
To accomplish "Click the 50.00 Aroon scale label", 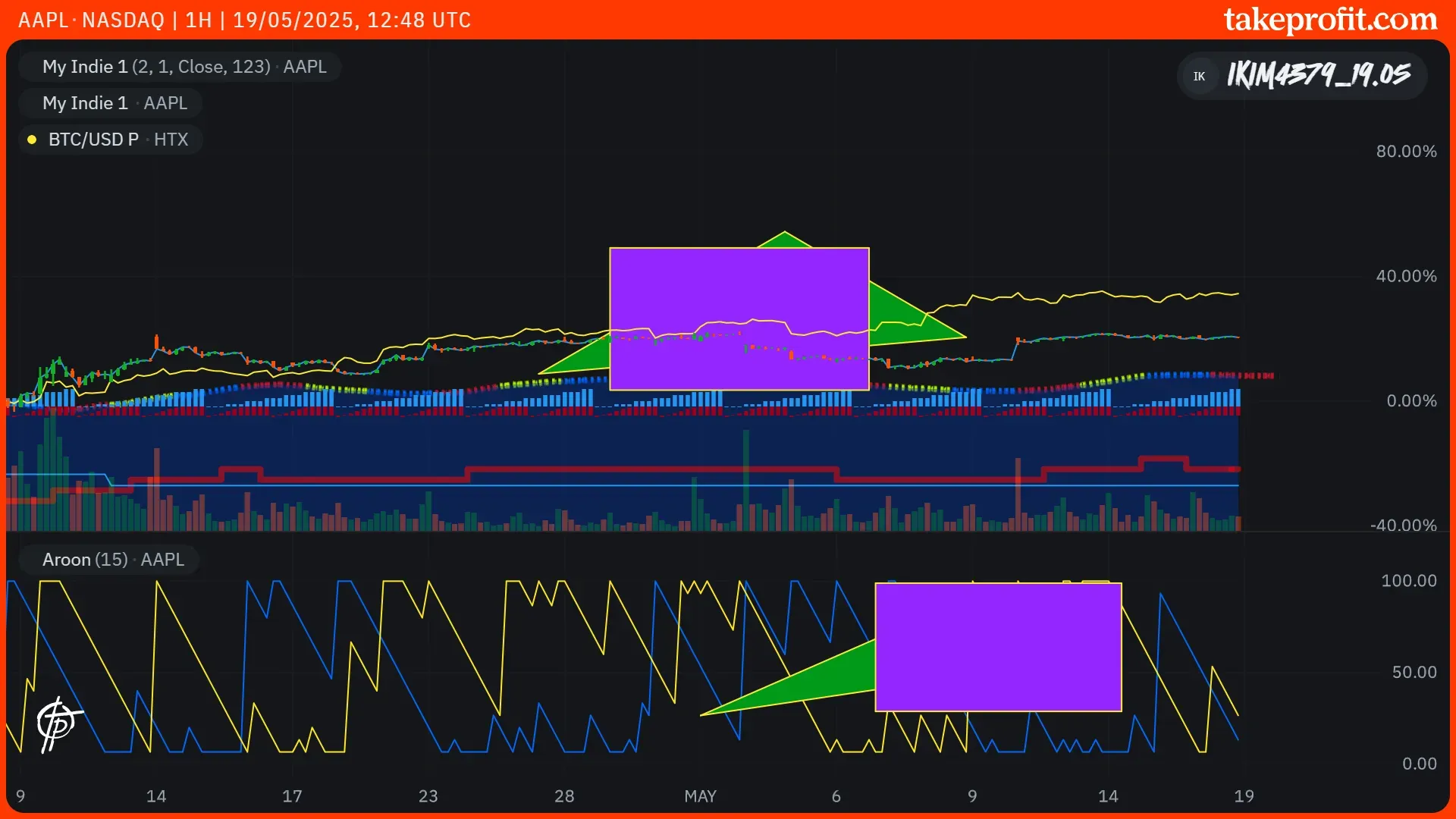I will (1414, 673).
